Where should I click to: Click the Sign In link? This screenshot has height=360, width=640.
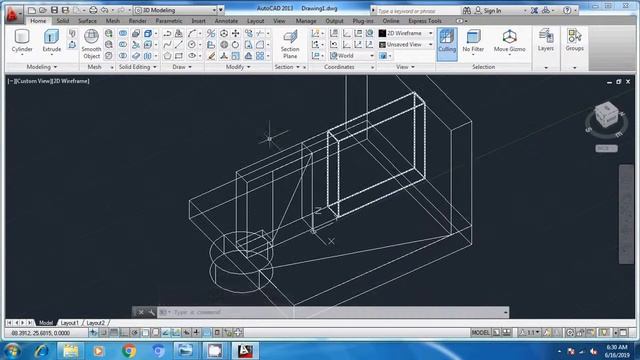493,11
